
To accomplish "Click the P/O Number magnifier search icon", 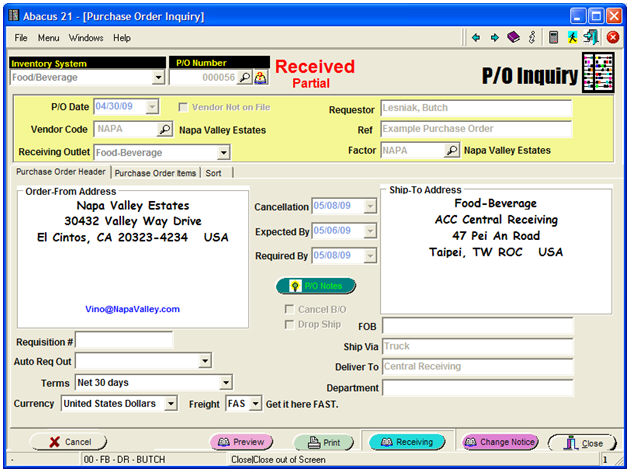I will click(x=245, y=77).
